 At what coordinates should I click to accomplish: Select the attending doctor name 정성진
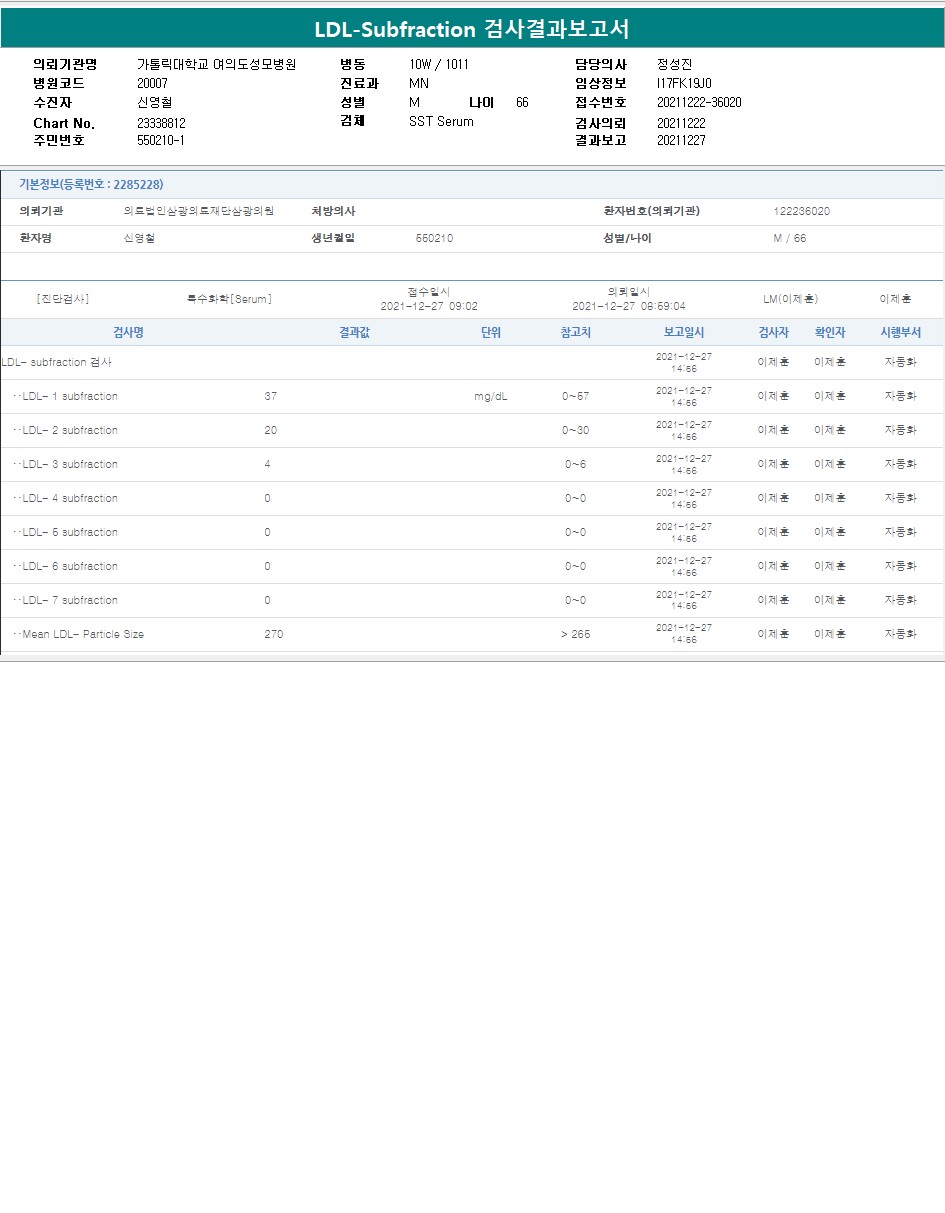(x=675, y=64)
